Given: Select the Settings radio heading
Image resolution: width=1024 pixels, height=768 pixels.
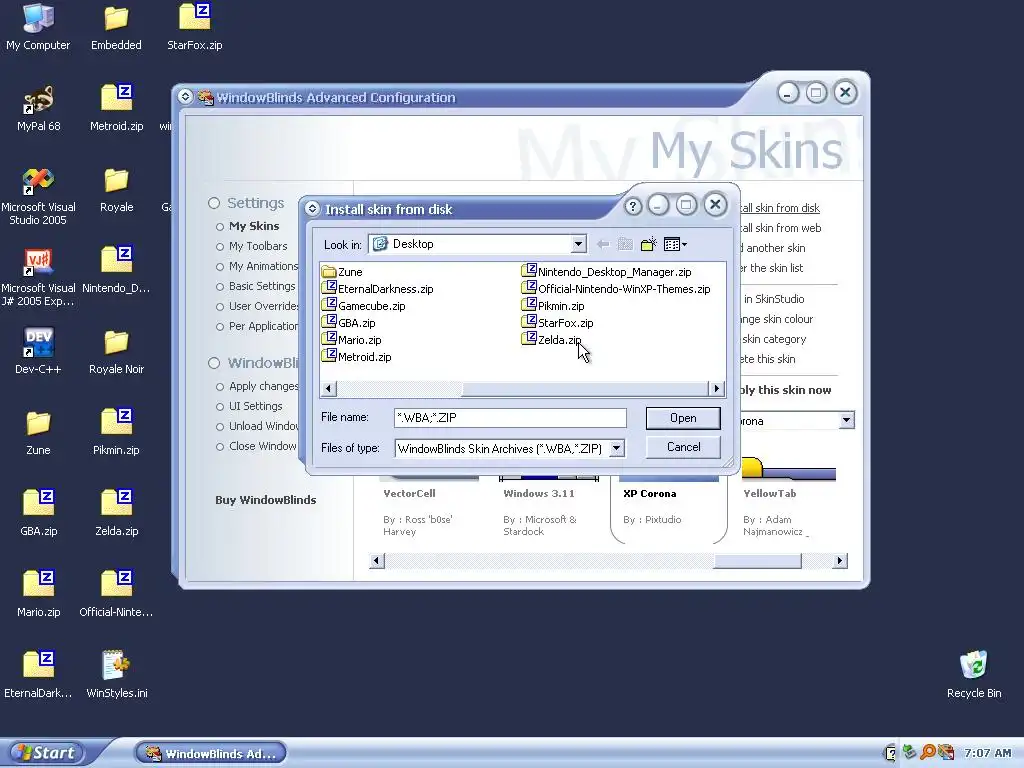Looking at the screenshot, I should click(246, 203).
